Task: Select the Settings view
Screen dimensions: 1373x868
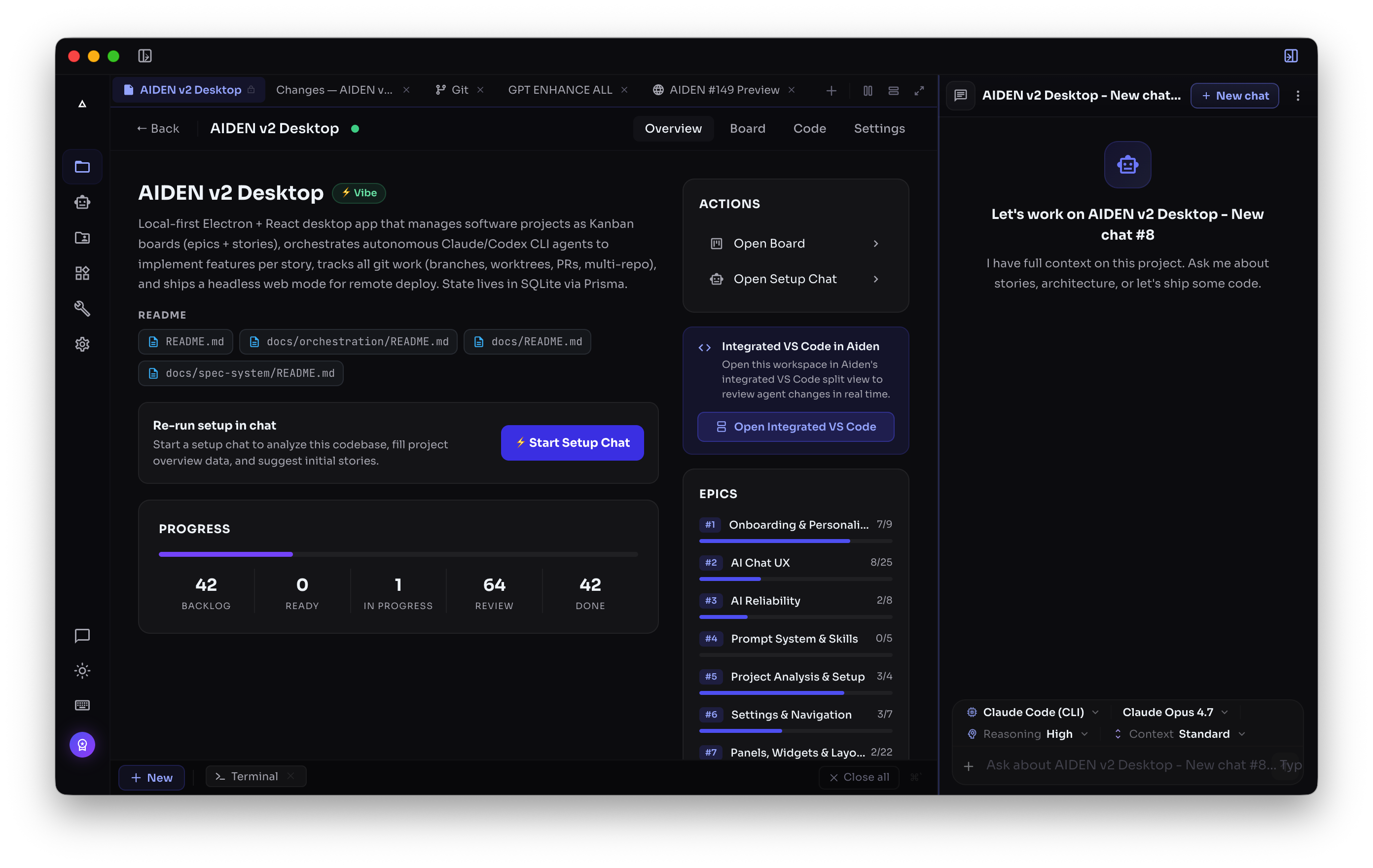Action: [879, 128]
